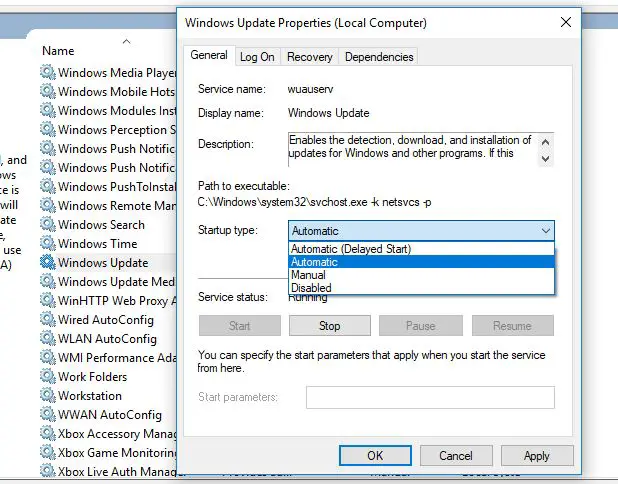Click the gear icon beside Windows Media Player
This screenshot has width=618, height=484.
48,72
